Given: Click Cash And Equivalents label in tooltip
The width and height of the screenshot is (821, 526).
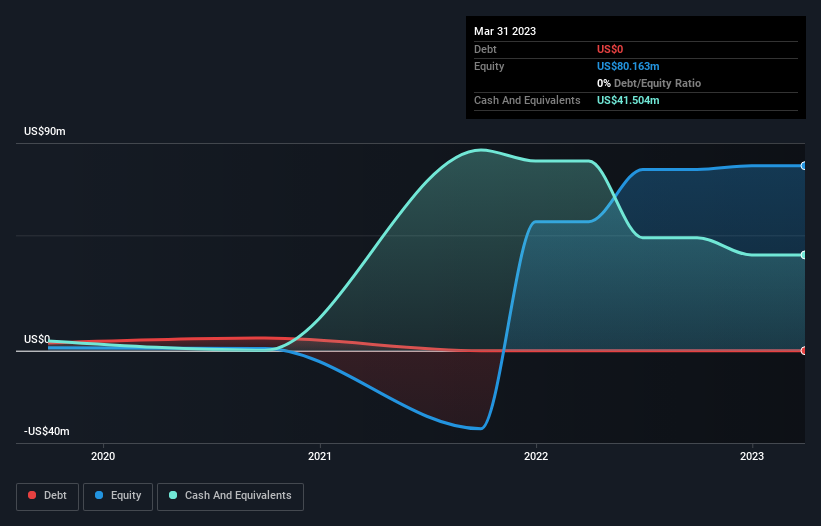Looking at the screenshot, I should 527,100.
